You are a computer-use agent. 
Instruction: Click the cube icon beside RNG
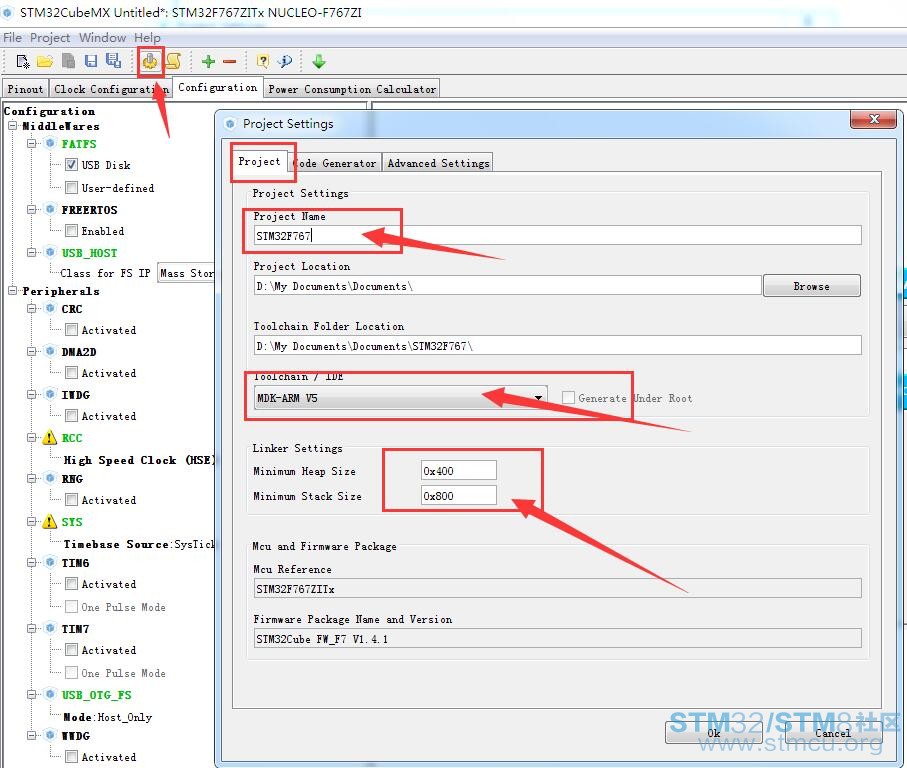coord(50,478)
